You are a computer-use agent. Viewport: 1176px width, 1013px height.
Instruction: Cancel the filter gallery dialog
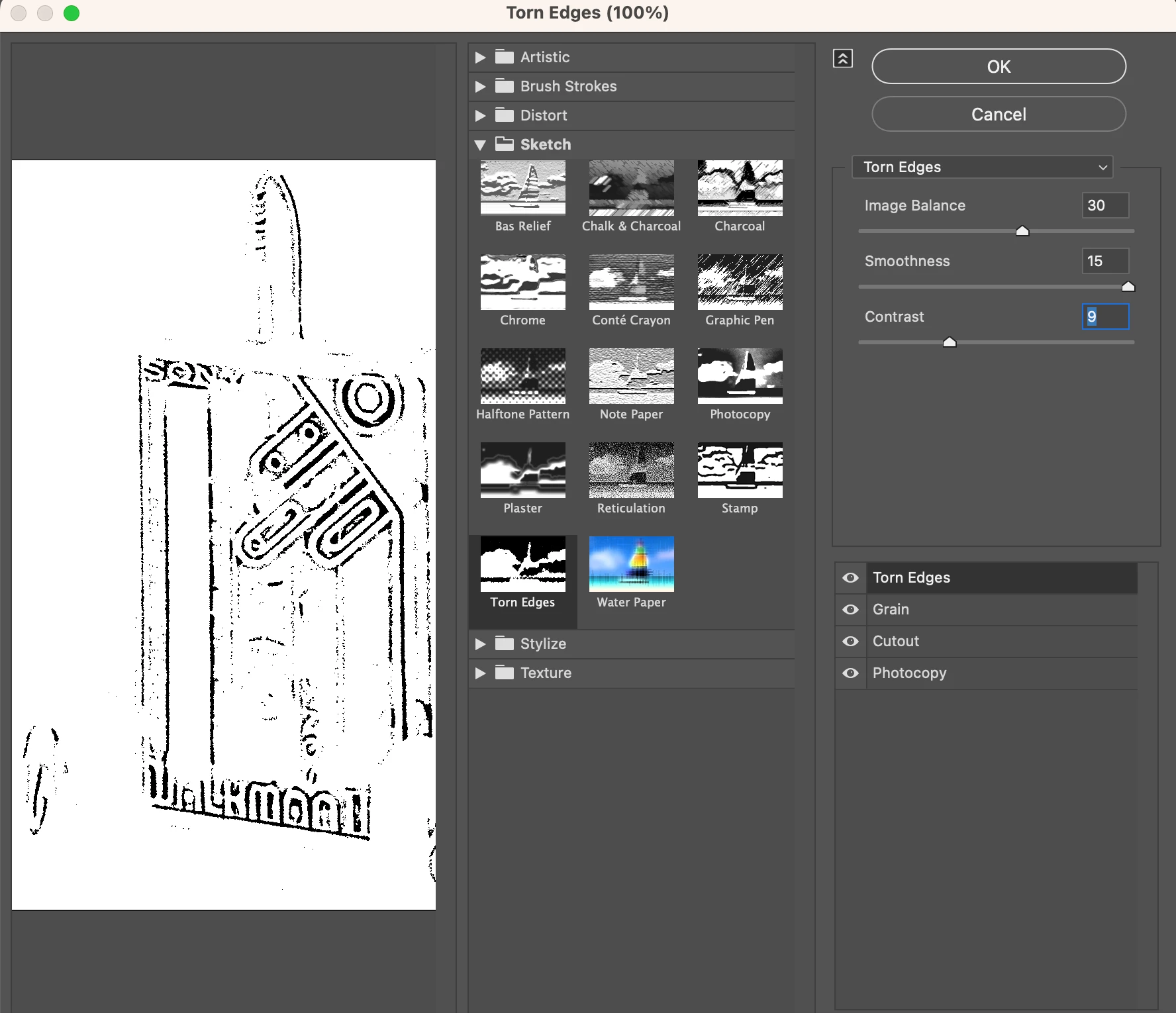(x=999, y=114)
